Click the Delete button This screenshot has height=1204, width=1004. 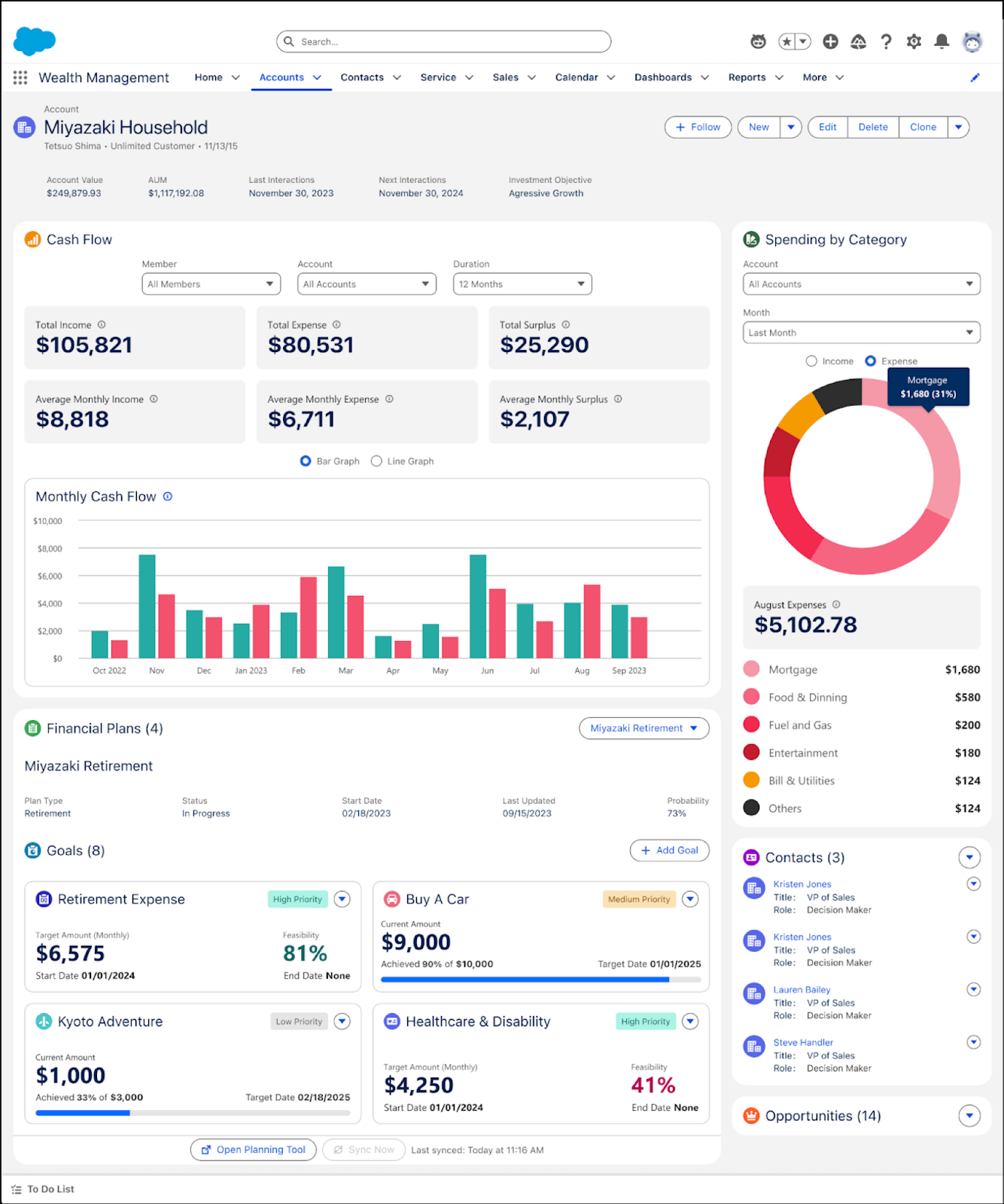(x=873, y=127)
